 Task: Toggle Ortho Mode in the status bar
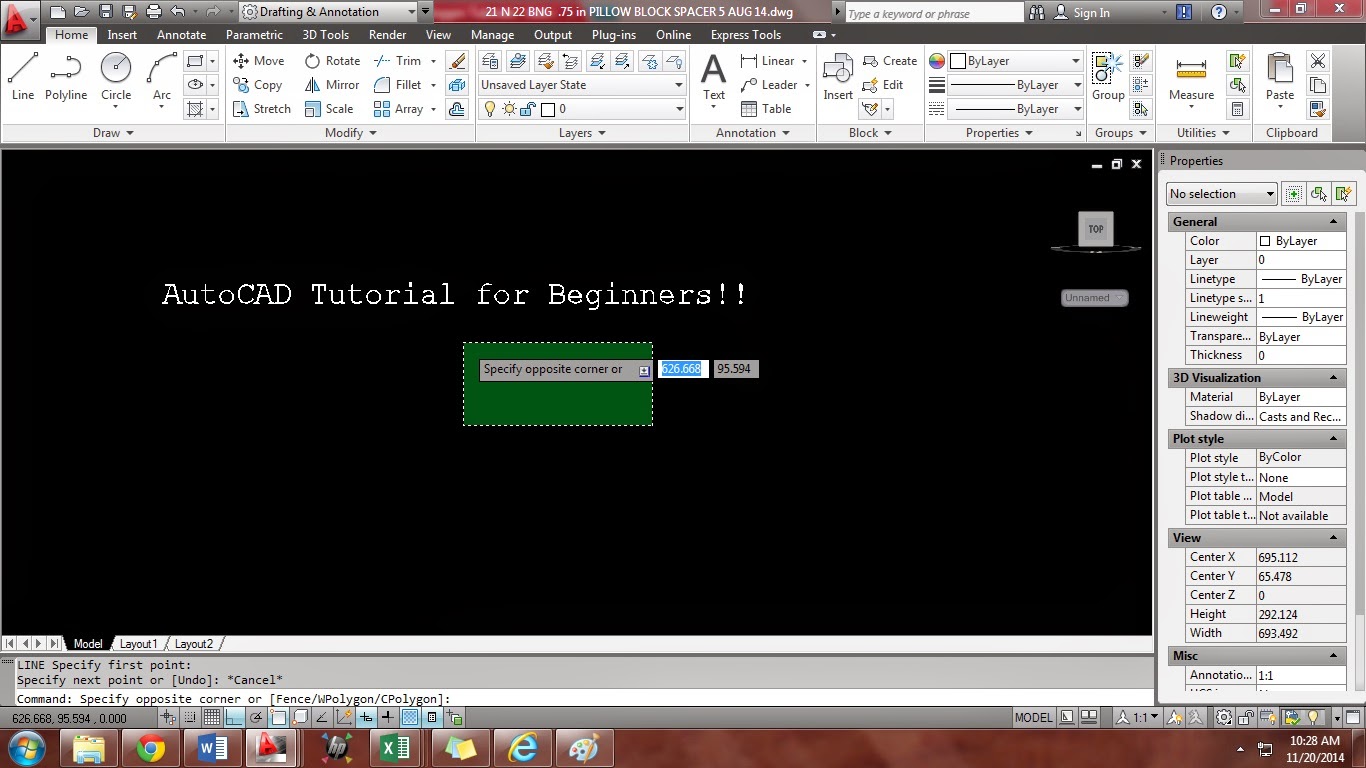point(236,717)
